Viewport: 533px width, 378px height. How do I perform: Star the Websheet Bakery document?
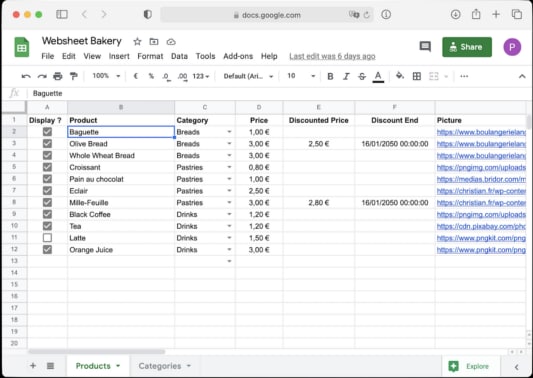tap(137, 42)
